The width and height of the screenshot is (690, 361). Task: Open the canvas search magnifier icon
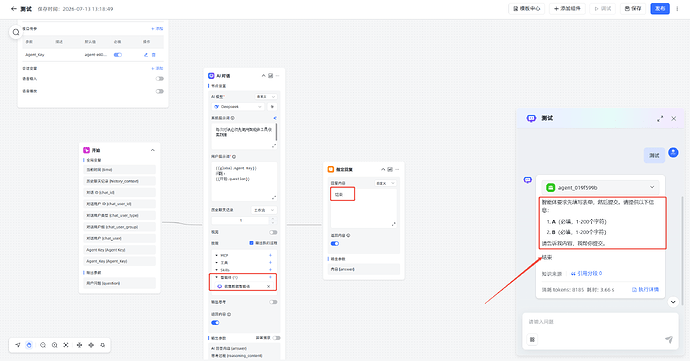click(16, 32)
